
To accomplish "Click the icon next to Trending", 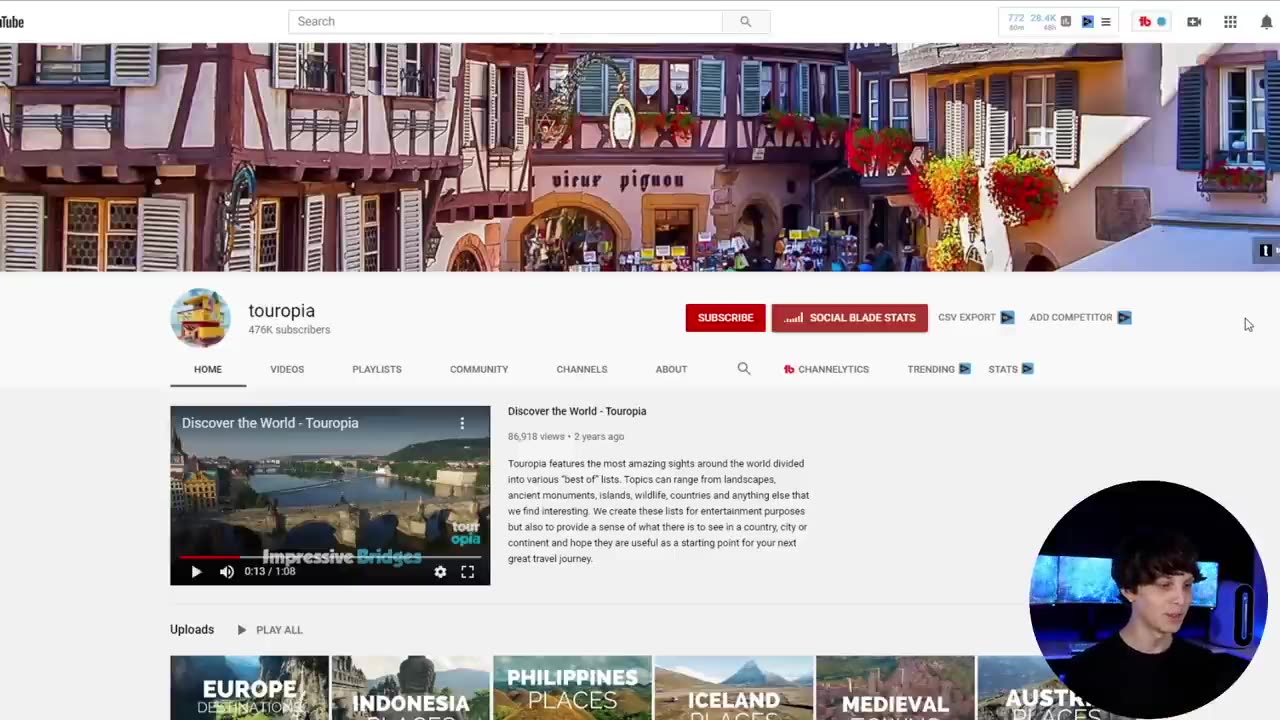I will [965, 369].
